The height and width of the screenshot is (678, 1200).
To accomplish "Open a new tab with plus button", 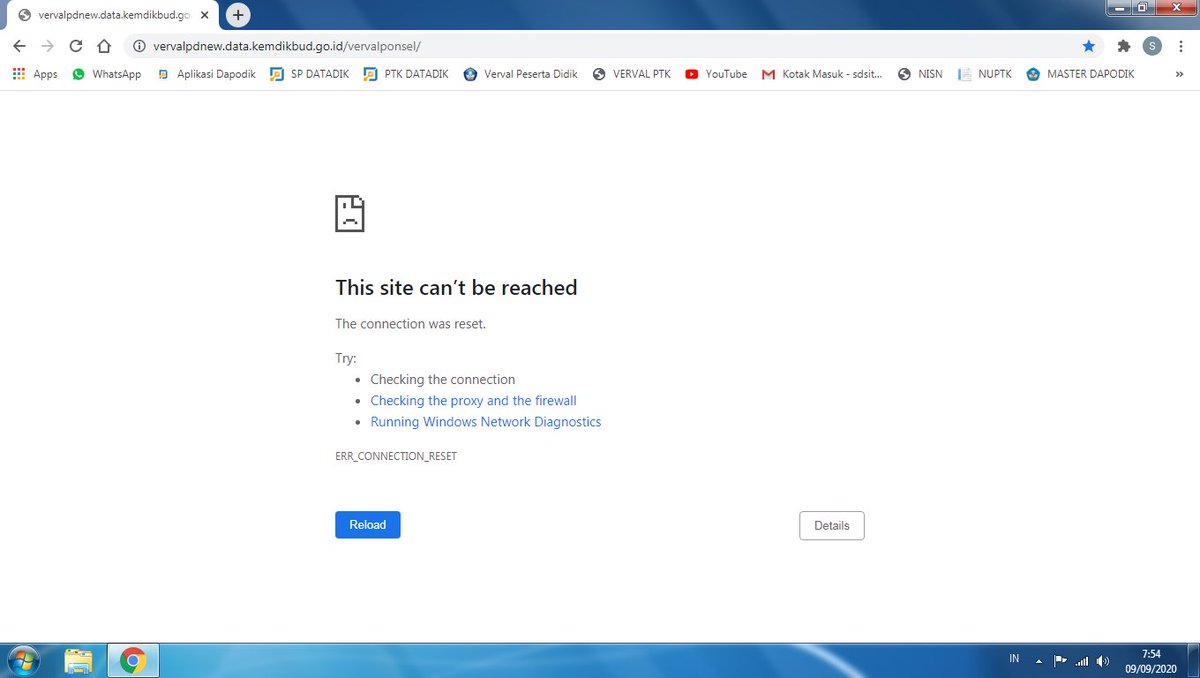I will (x=238, y=15).
